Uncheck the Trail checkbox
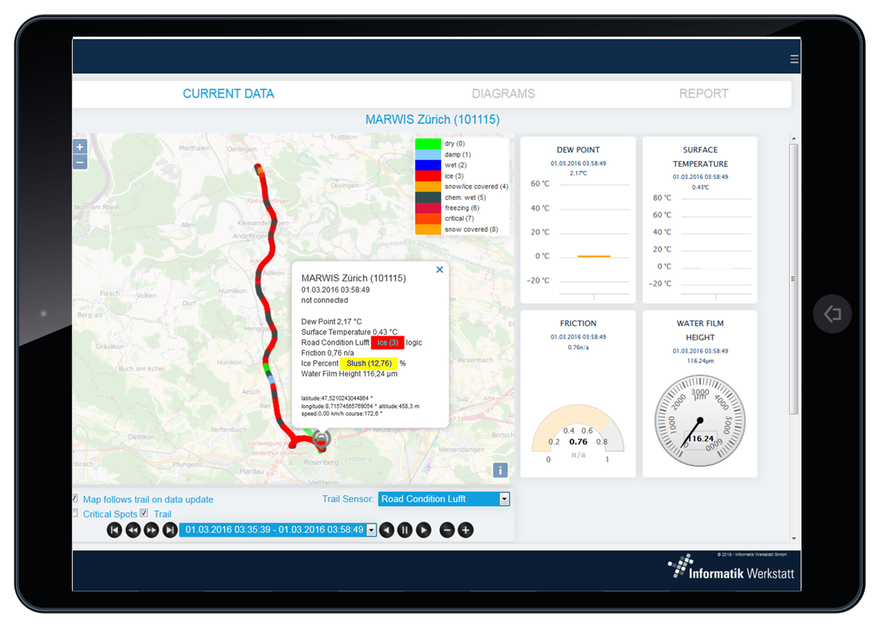Image resolution: width=880 pixels, height=627 pixels. tap(145, 514)
